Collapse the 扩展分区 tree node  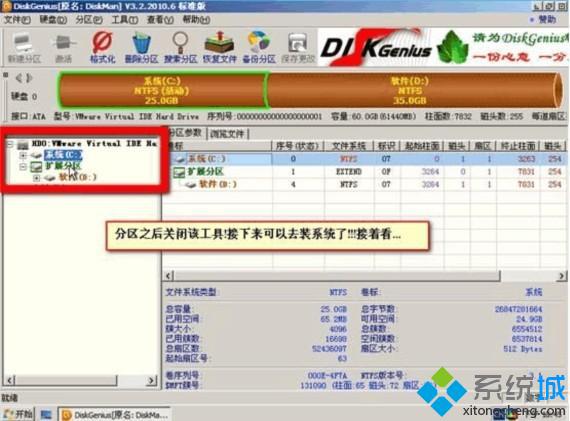(x=23, y=167)
